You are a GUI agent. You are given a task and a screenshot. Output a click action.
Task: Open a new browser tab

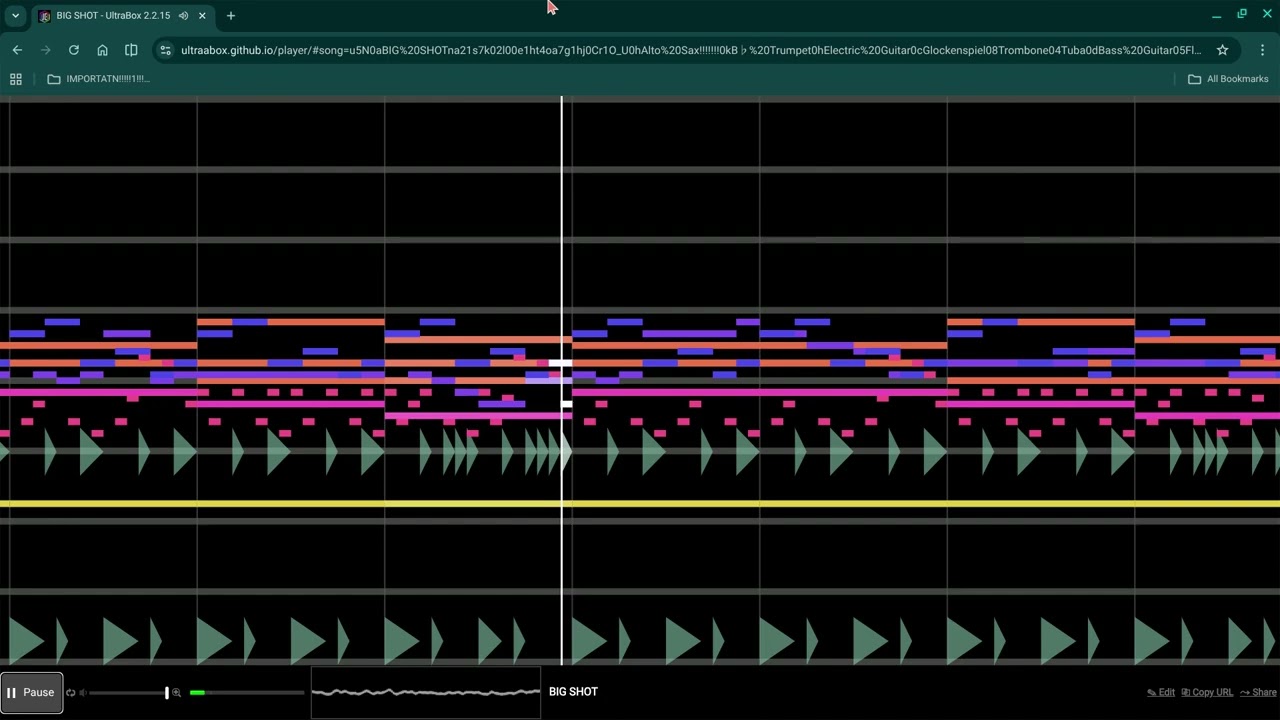click(x=230, y=16)
